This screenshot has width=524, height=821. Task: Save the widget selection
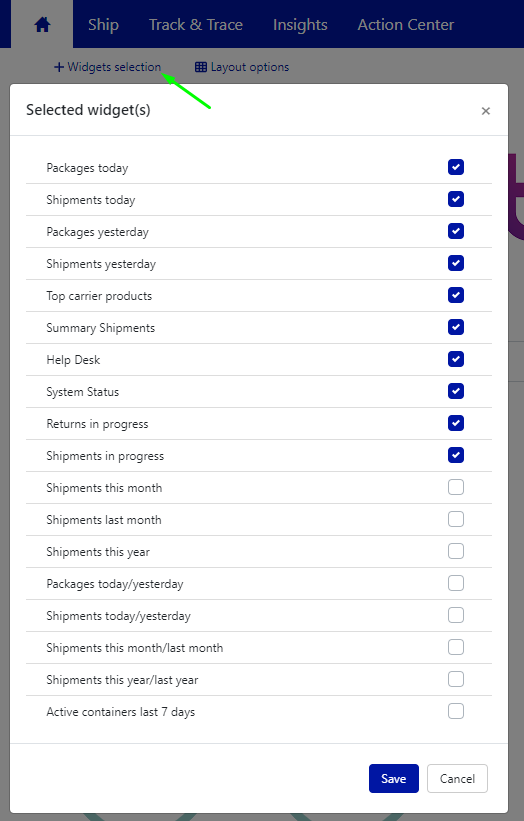point(394,779)
